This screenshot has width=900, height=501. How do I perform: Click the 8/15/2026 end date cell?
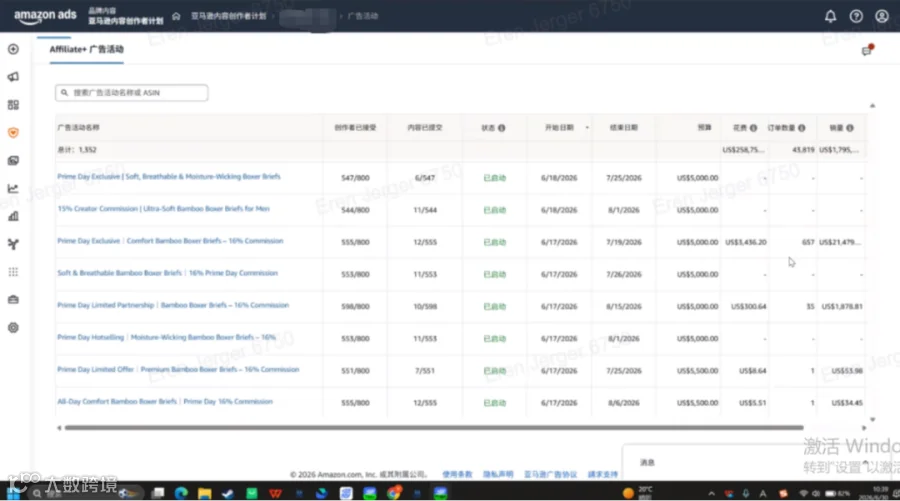(623, 306)
